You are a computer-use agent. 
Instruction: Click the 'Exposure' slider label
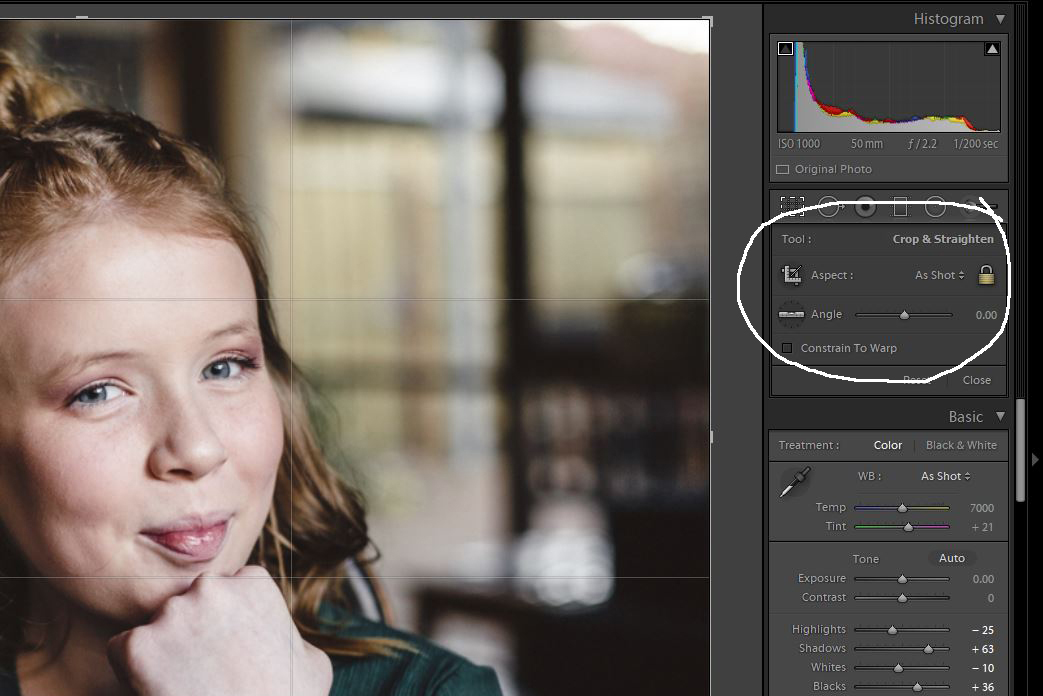tap(821, 578)
